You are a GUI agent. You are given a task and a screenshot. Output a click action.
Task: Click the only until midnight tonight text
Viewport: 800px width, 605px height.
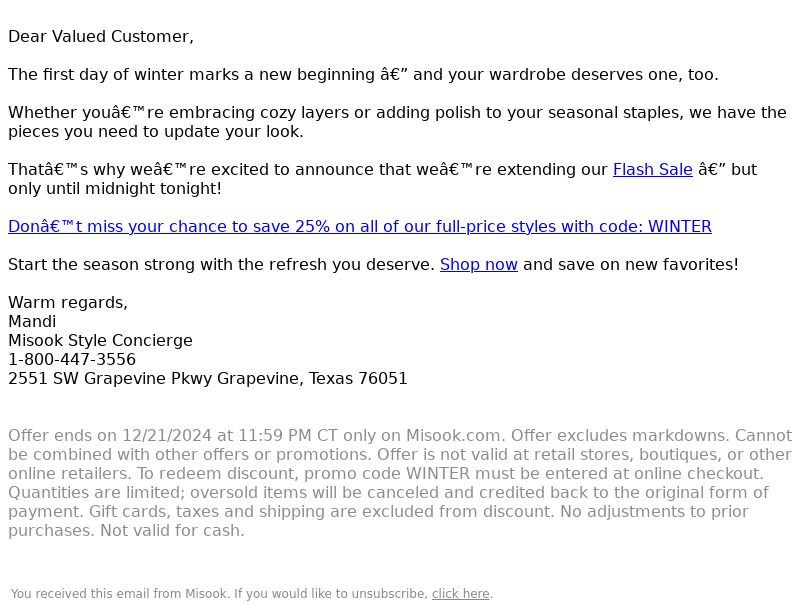(x=115, y=189)
